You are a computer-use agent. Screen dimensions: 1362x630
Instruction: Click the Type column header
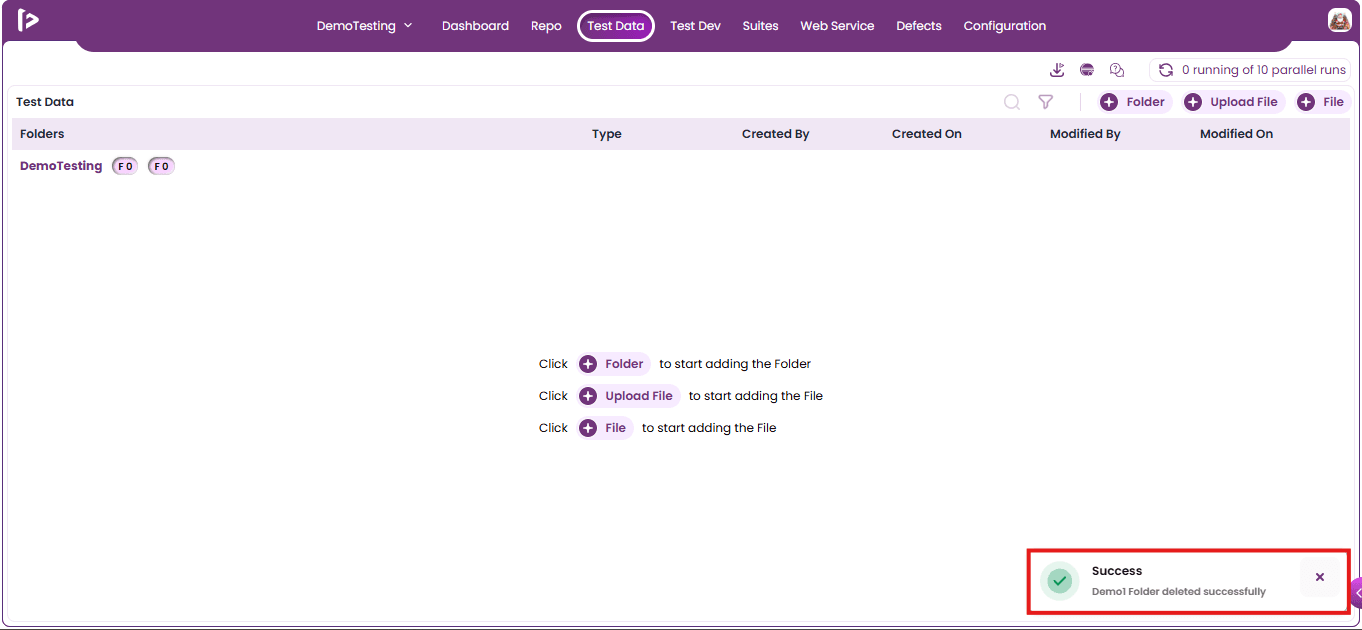[607, 134]
